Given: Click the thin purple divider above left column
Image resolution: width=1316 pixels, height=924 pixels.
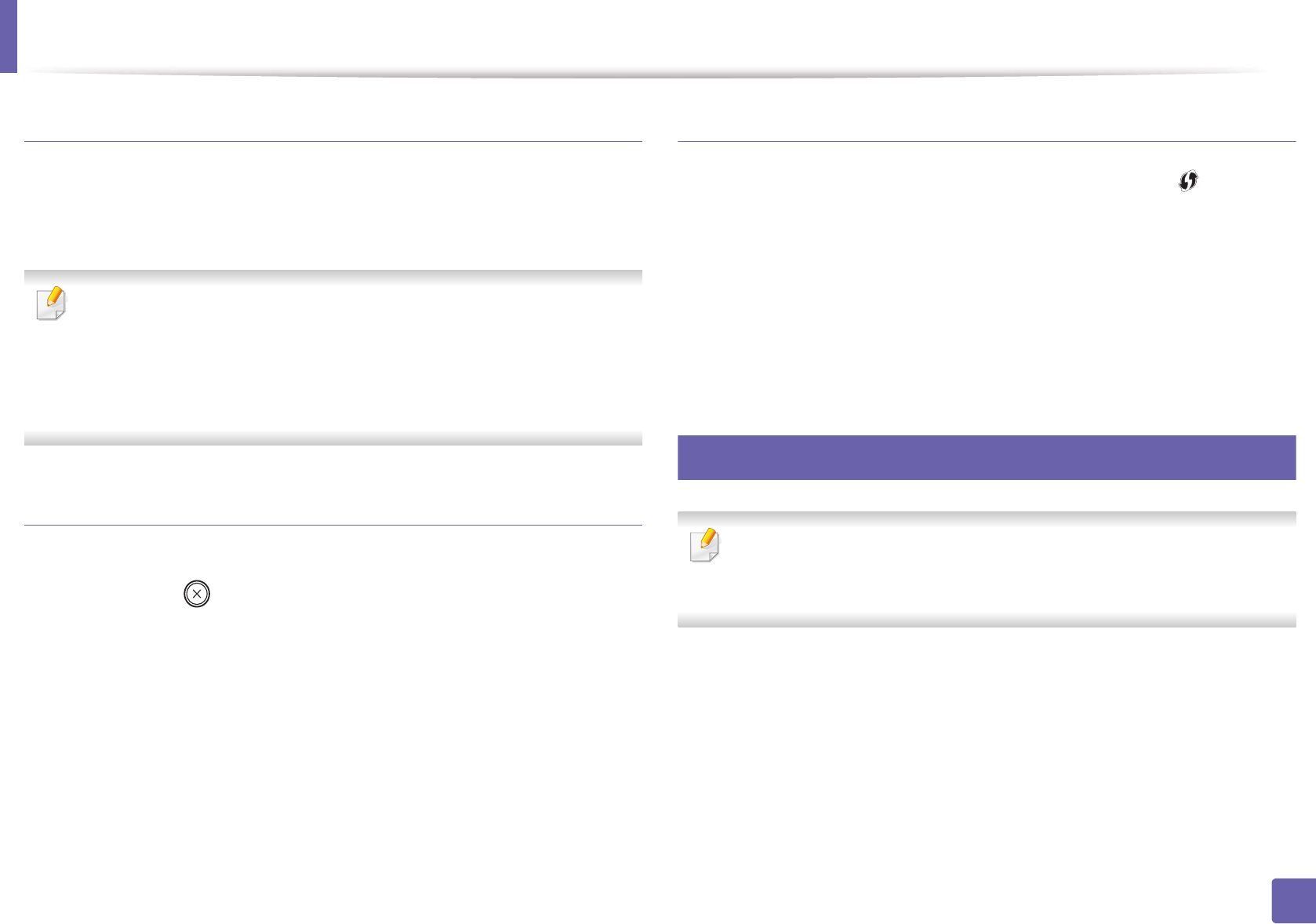Looking at the screenshot, I should click(333, 141).
